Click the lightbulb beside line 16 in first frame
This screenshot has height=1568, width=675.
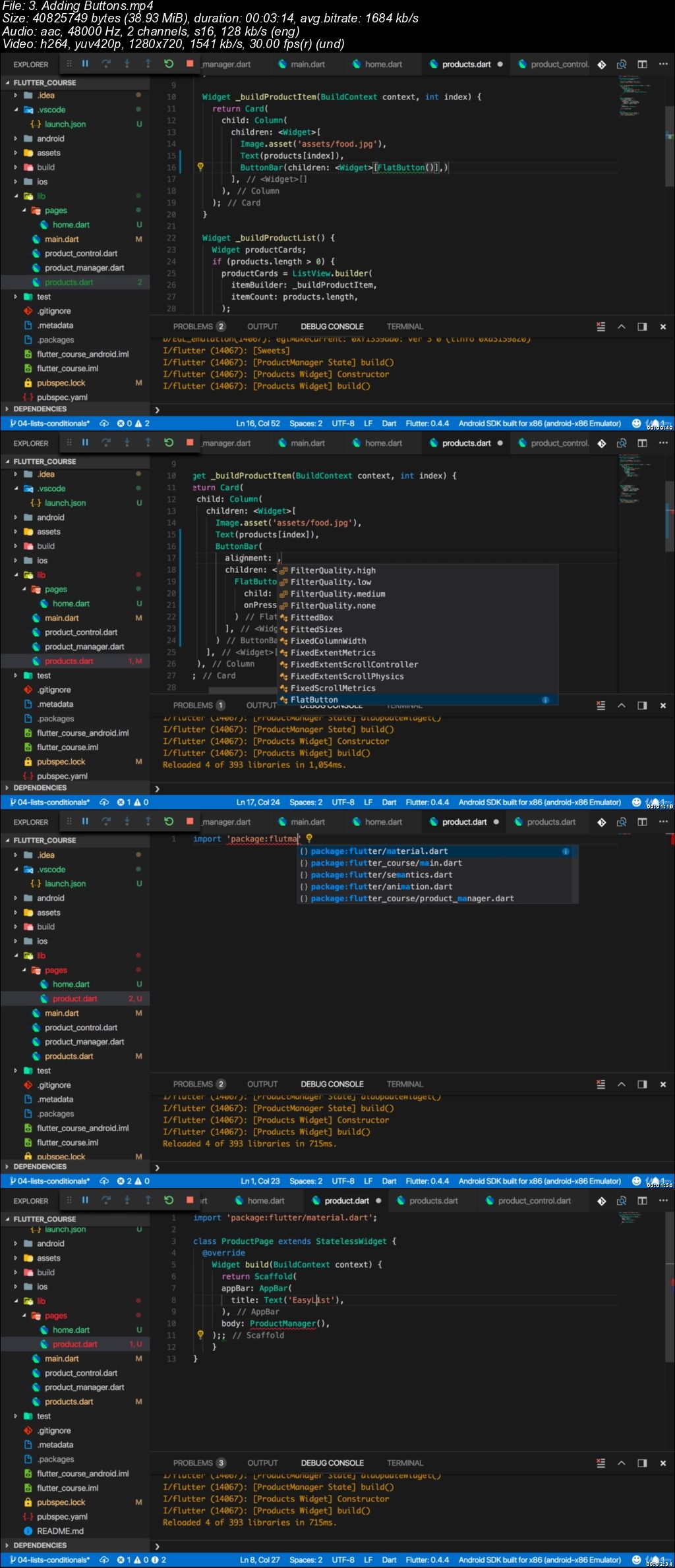point(200,167)
